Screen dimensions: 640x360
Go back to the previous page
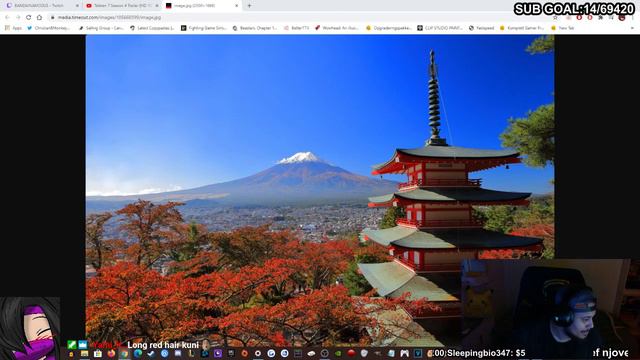(7, 18)
